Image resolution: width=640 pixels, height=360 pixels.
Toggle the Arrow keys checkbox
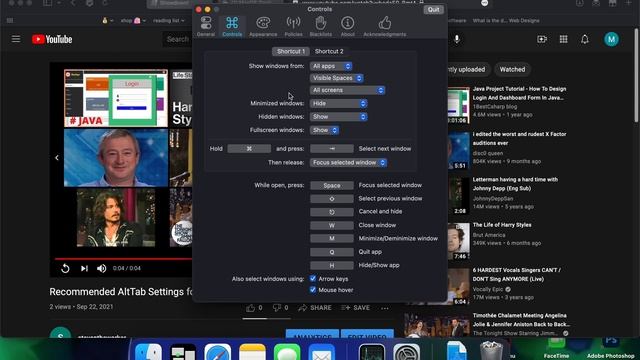click(x=313, y=278)
